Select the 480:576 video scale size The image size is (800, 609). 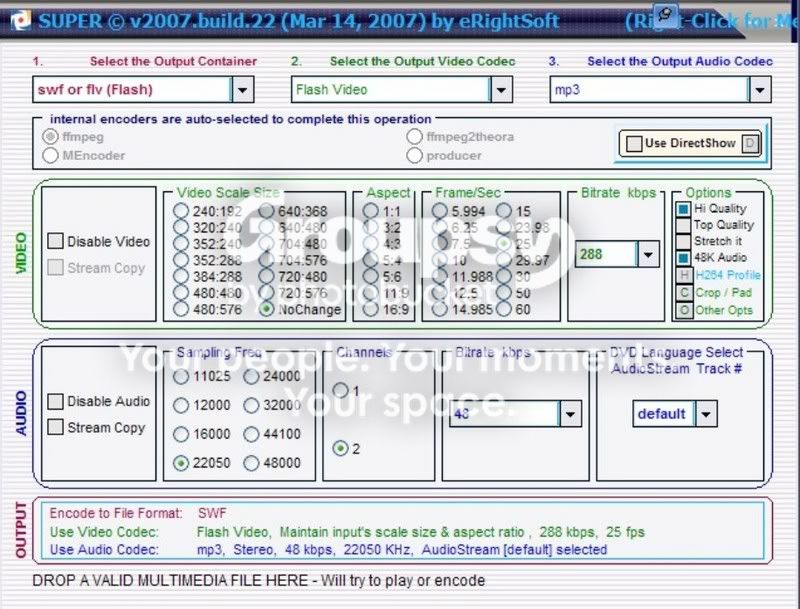tap(181, 309)
